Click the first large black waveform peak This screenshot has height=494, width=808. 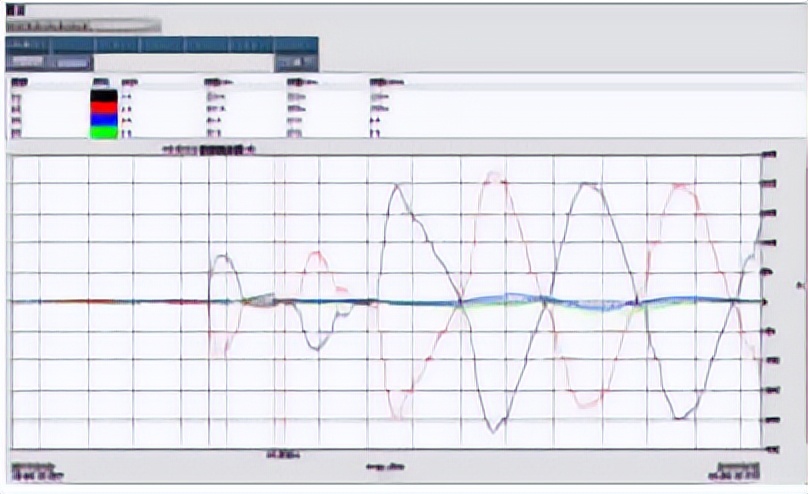(395, 186)
